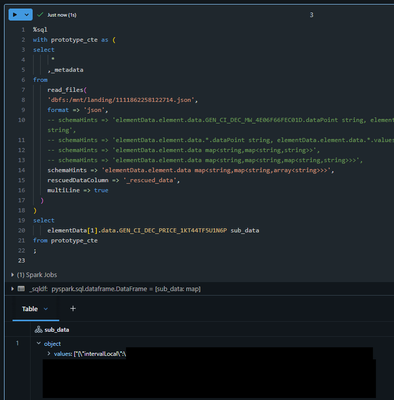Click 'prototype_cte' on line 2
This screenshot has height=400, width=394.
[x=74, y=40]
